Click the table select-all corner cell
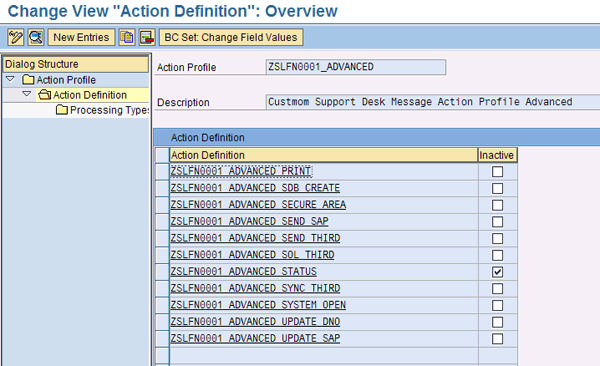The image size is (600, 366). (x=162, y=155)
